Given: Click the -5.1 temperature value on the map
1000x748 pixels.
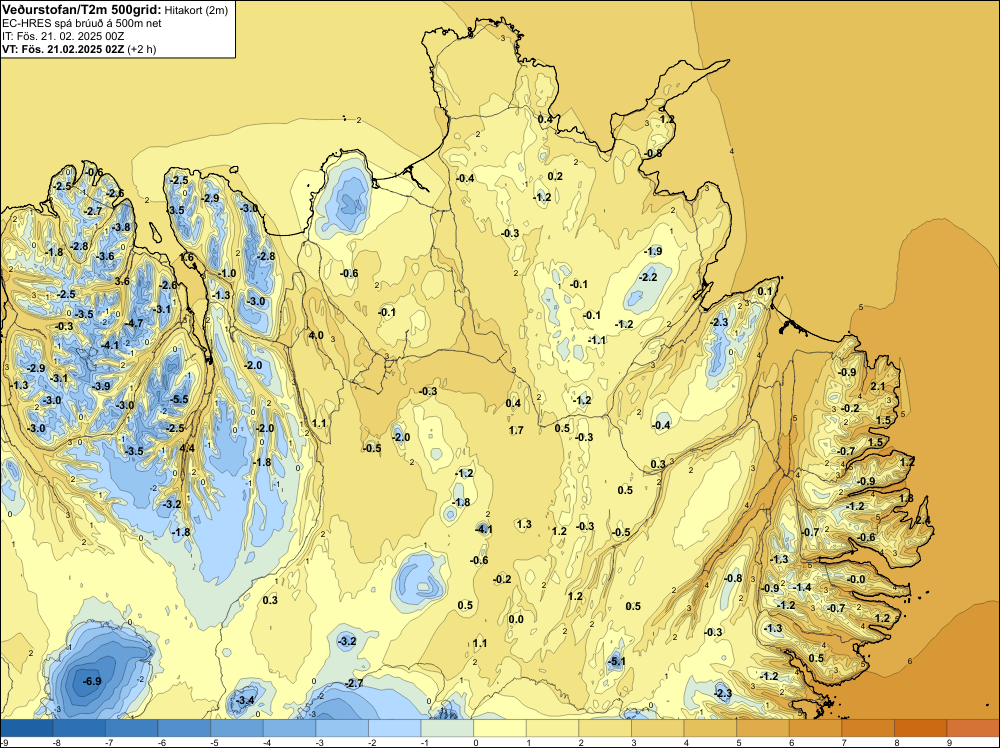Looking at the screenshot, I should pos(616,662).
